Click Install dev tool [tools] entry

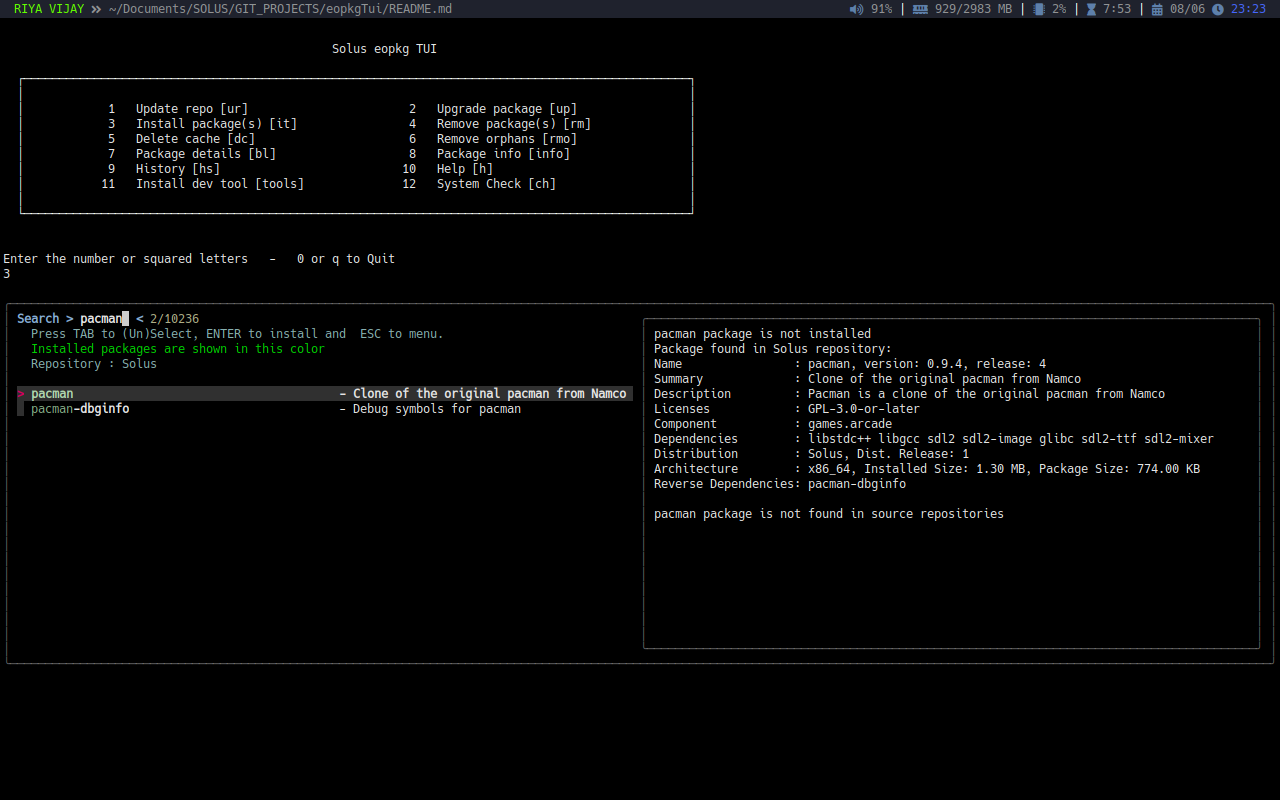point(219,184)
